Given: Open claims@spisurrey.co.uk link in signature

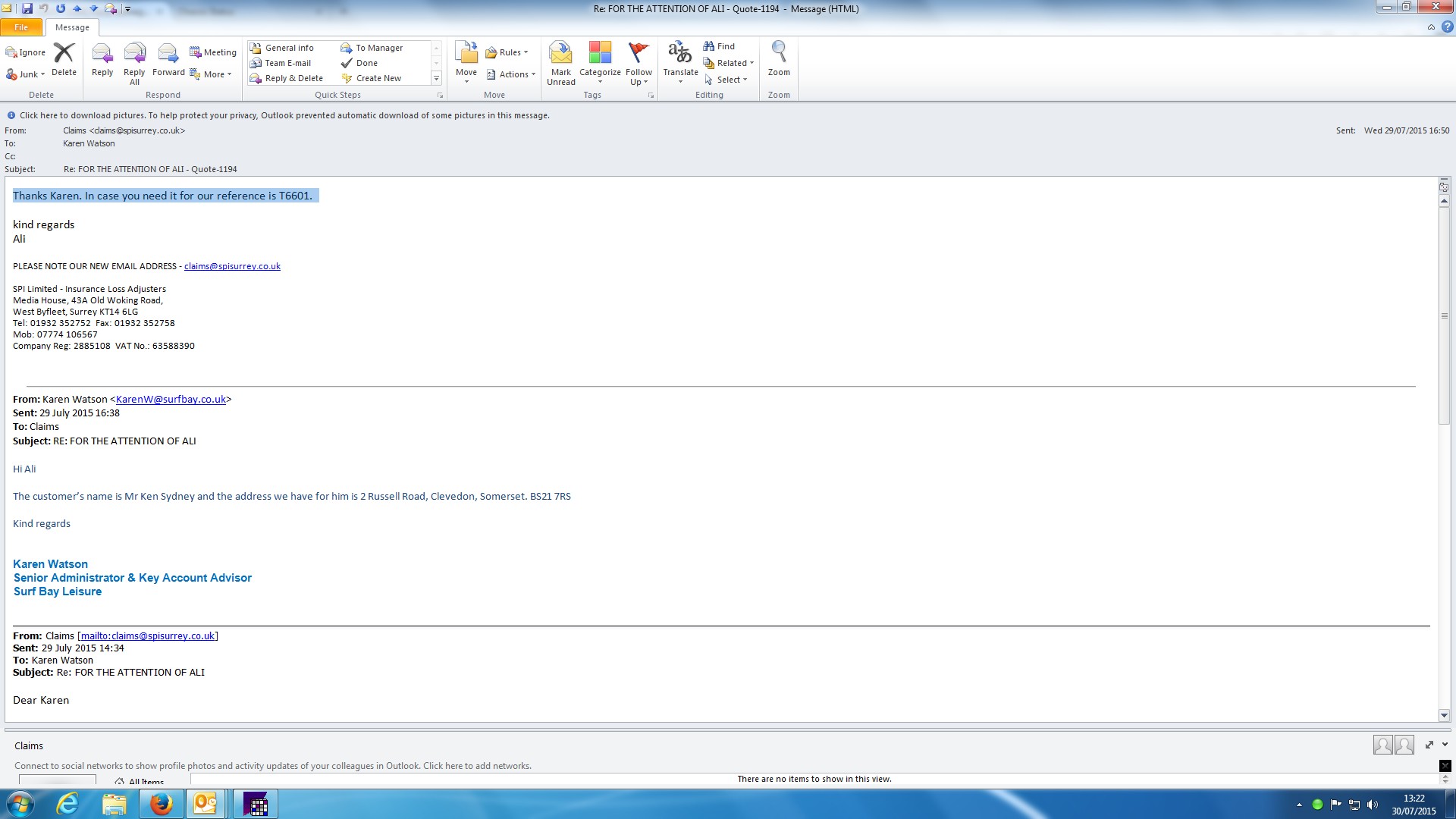Looking at the screenshot, I should (232, 266).
